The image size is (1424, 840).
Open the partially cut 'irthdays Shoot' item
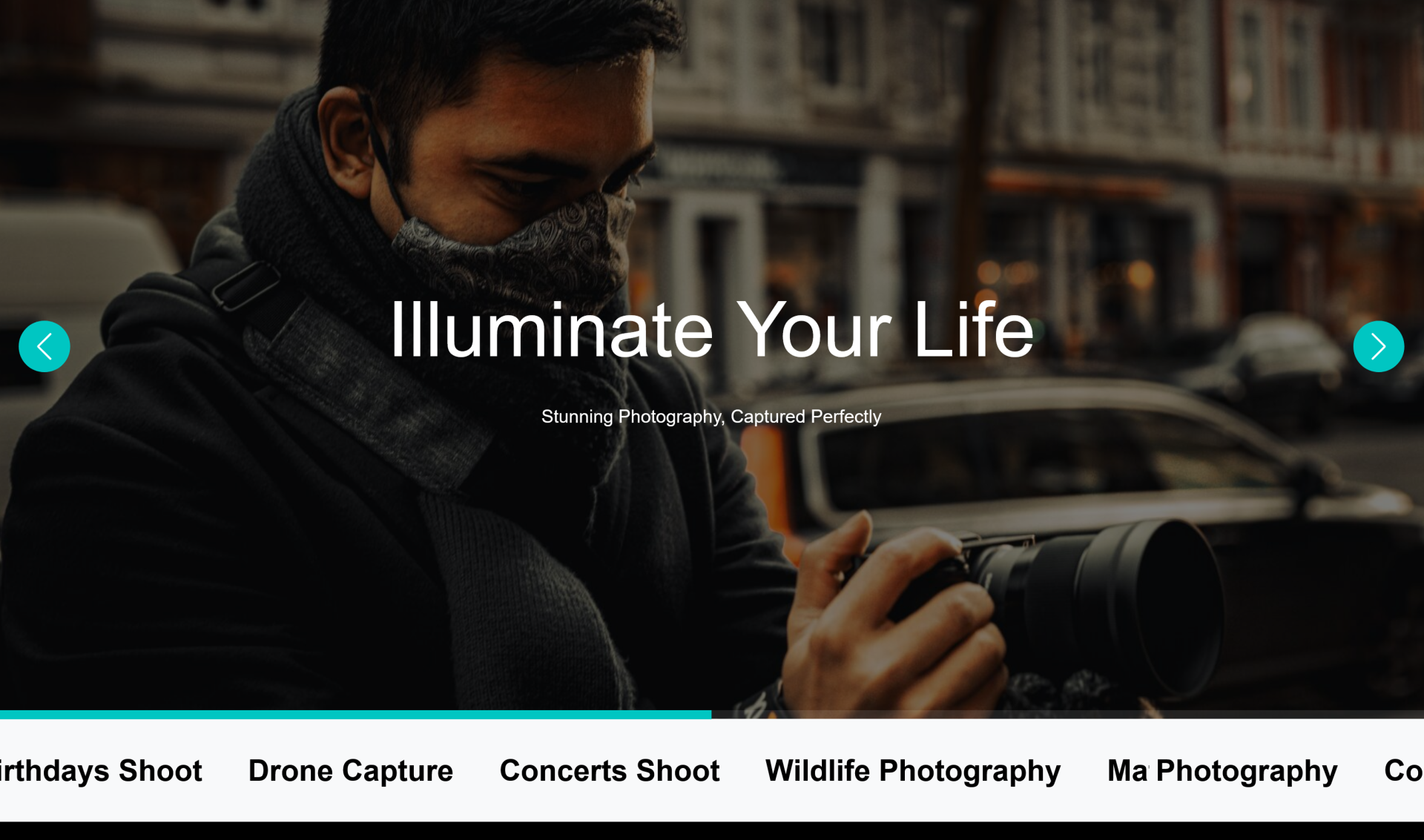pos(101,771)
